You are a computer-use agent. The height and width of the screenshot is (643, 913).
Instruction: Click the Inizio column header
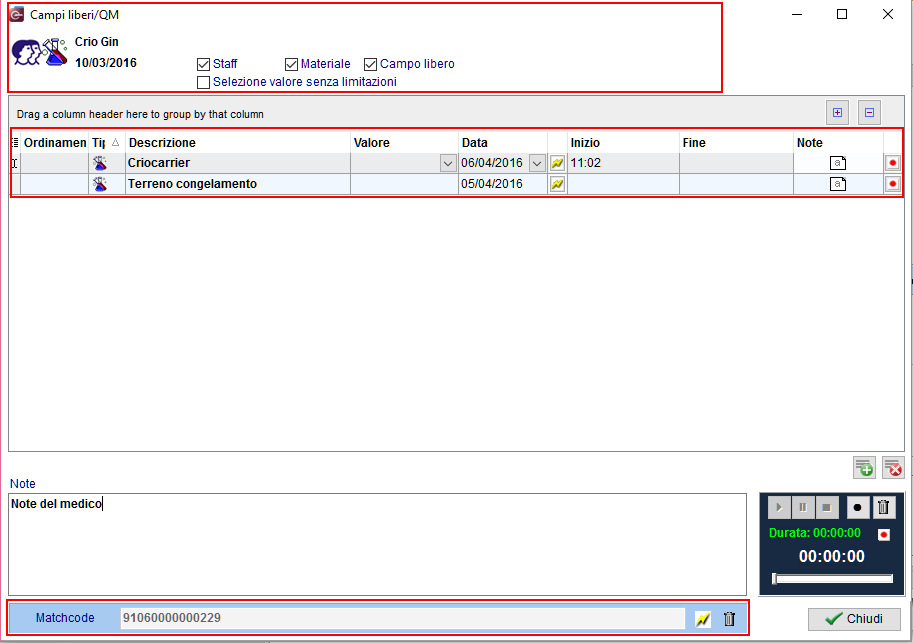click(x=623, y=143)
